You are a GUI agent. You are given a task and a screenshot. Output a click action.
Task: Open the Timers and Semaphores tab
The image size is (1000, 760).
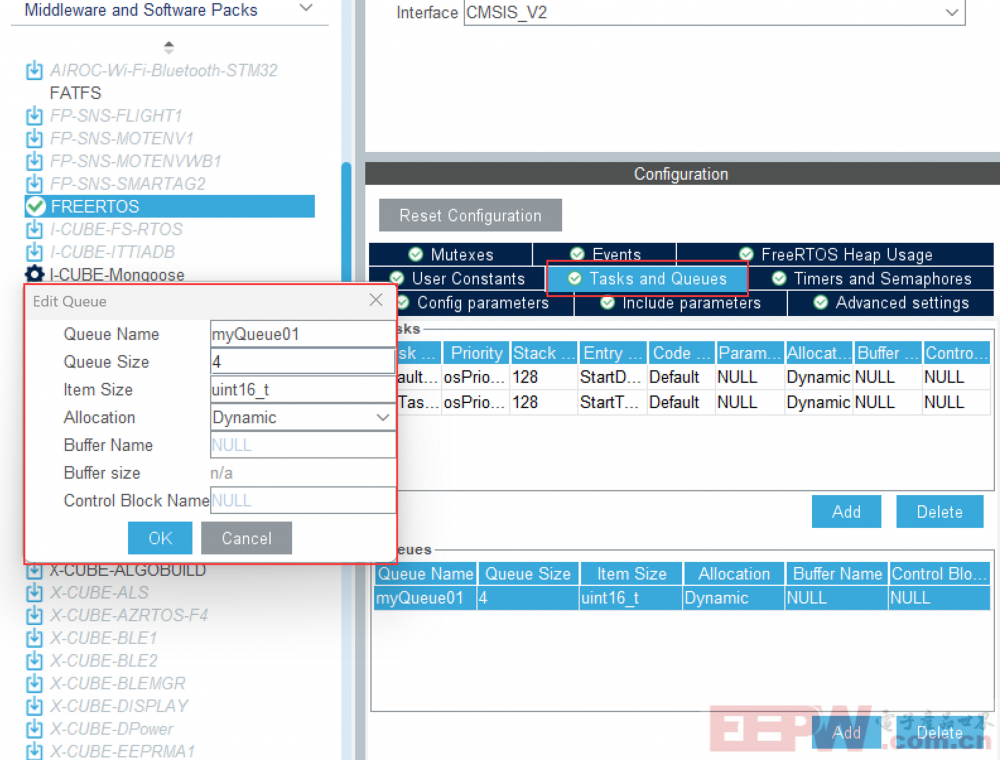coord(871,279)
